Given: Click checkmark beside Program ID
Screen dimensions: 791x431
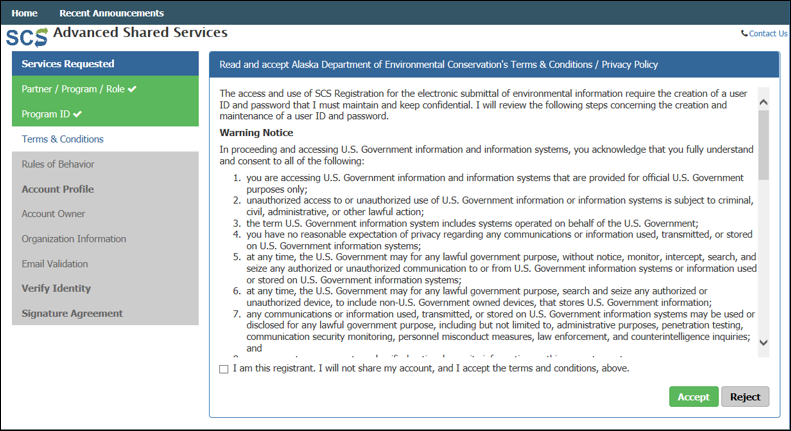Looking at the screenshot, I should pos(78,114).
